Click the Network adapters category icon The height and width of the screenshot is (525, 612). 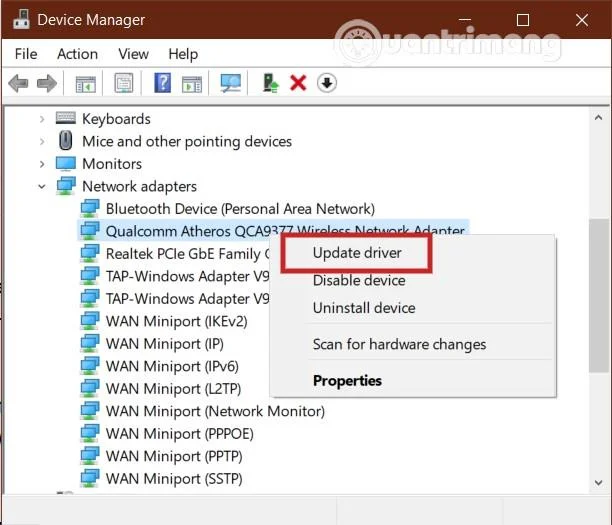click(66, 186)
